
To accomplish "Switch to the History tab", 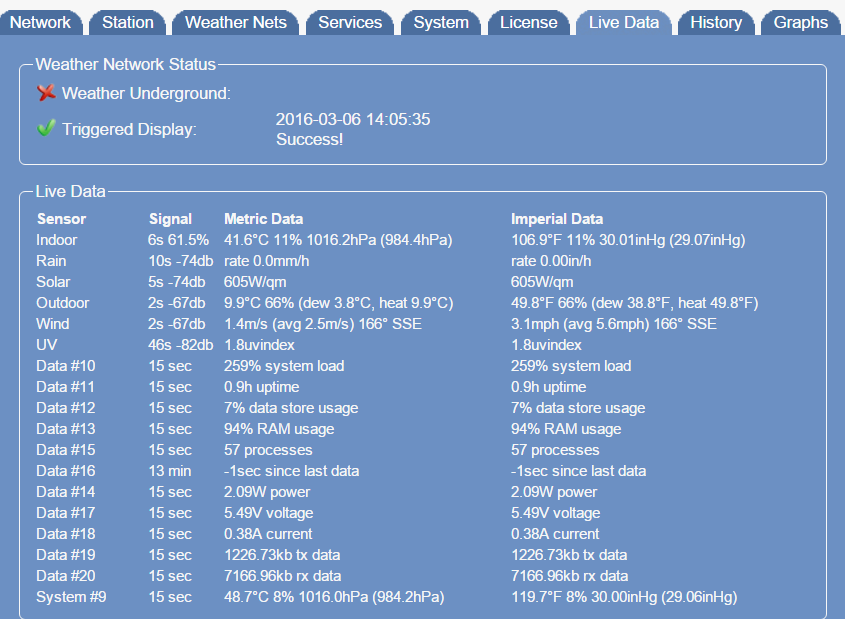I will pos(716,22).
